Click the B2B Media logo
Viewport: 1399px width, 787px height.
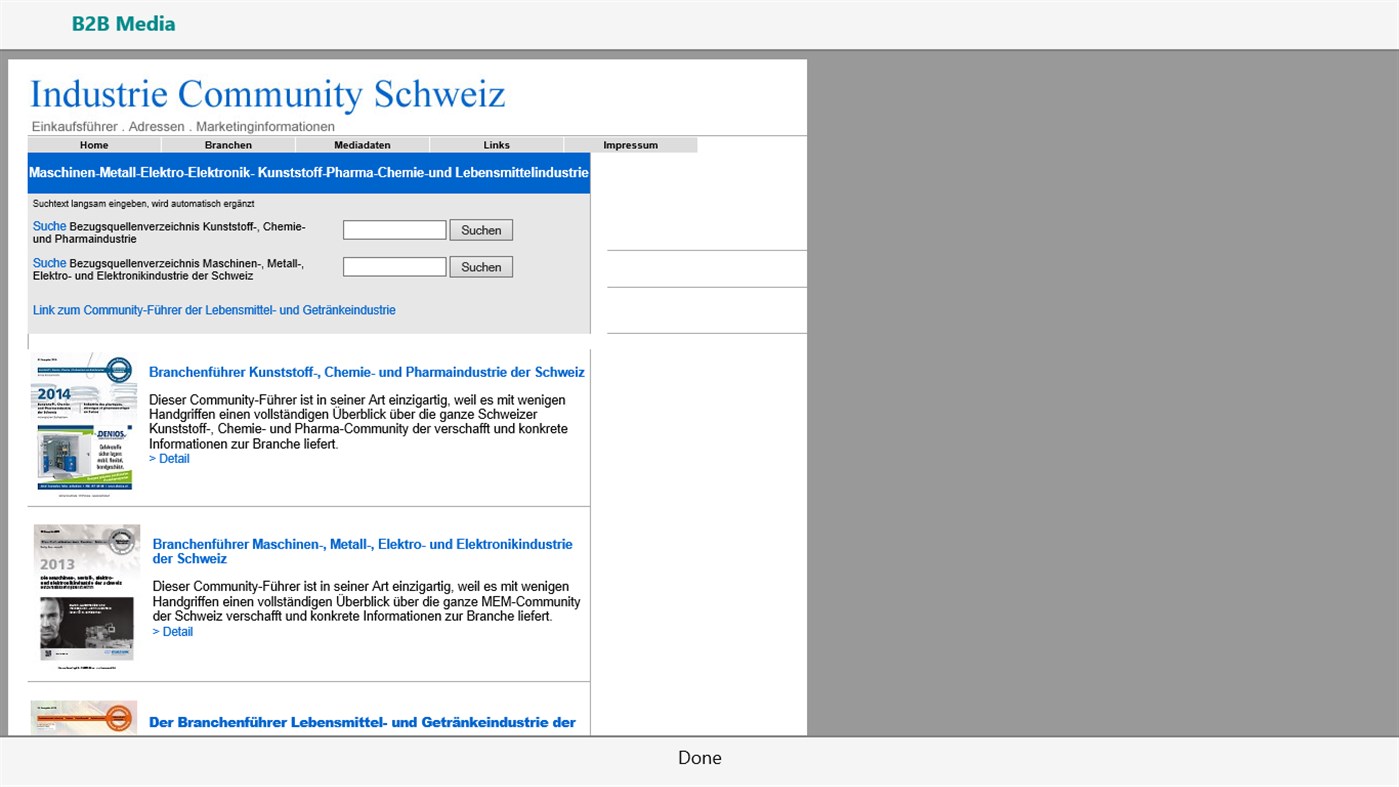coord(122,23)
